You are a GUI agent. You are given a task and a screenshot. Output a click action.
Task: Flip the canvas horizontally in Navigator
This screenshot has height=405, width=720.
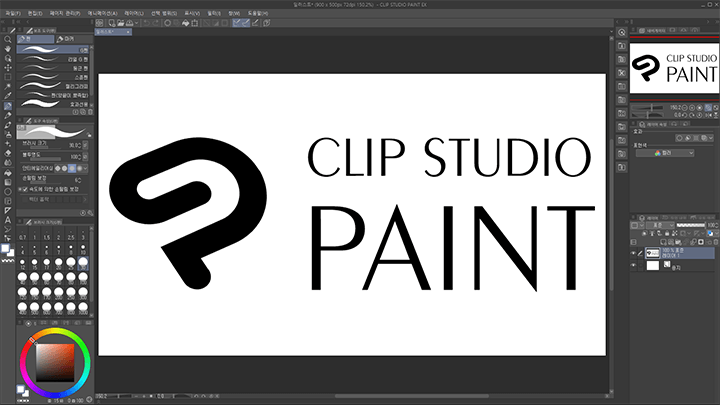[x=708, y=115]
